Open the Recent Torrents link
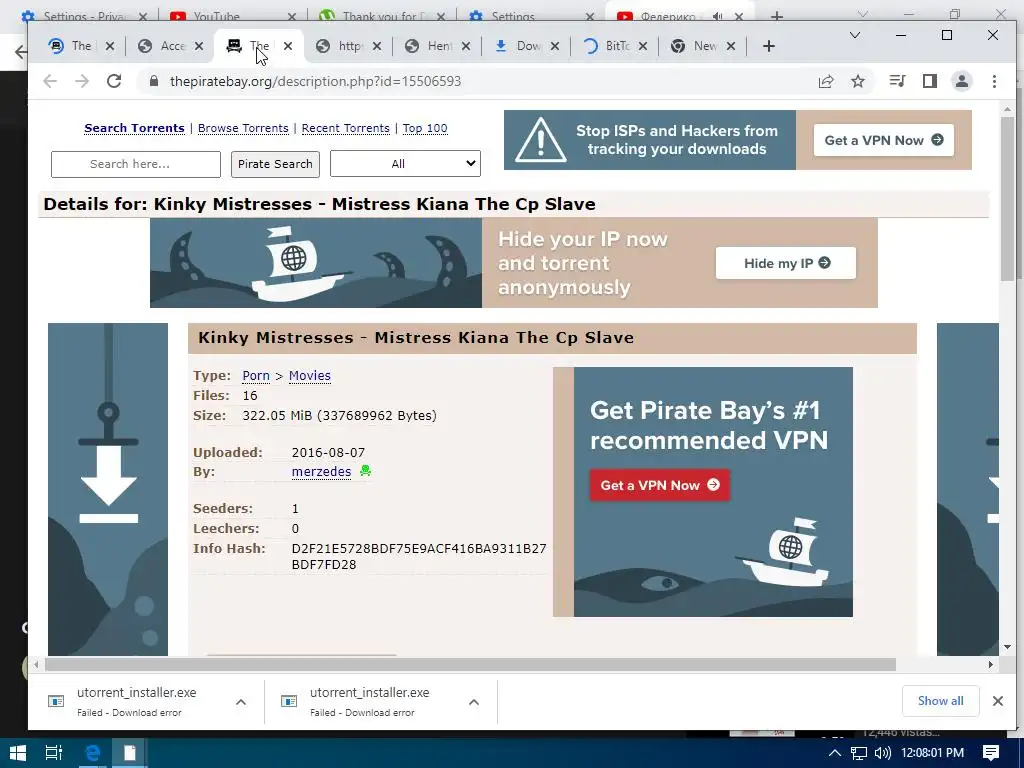This screenshot has width=1024, height=768. coord(345,128)
